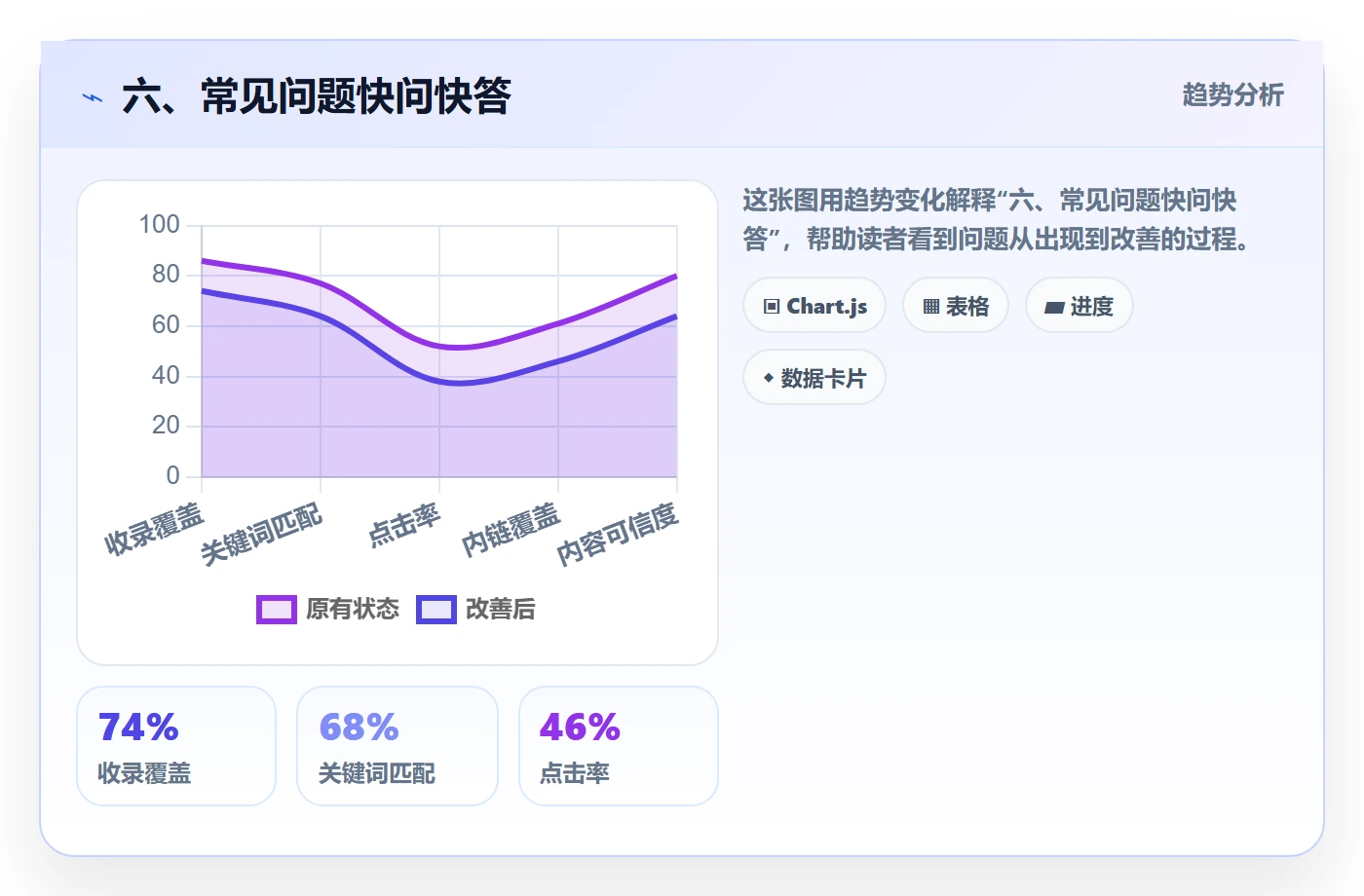Image resolution: width=1364 pixels, height=896 pixels.
Task: Click the 点击率 x-axis label on chart
Action: (404, 525)
